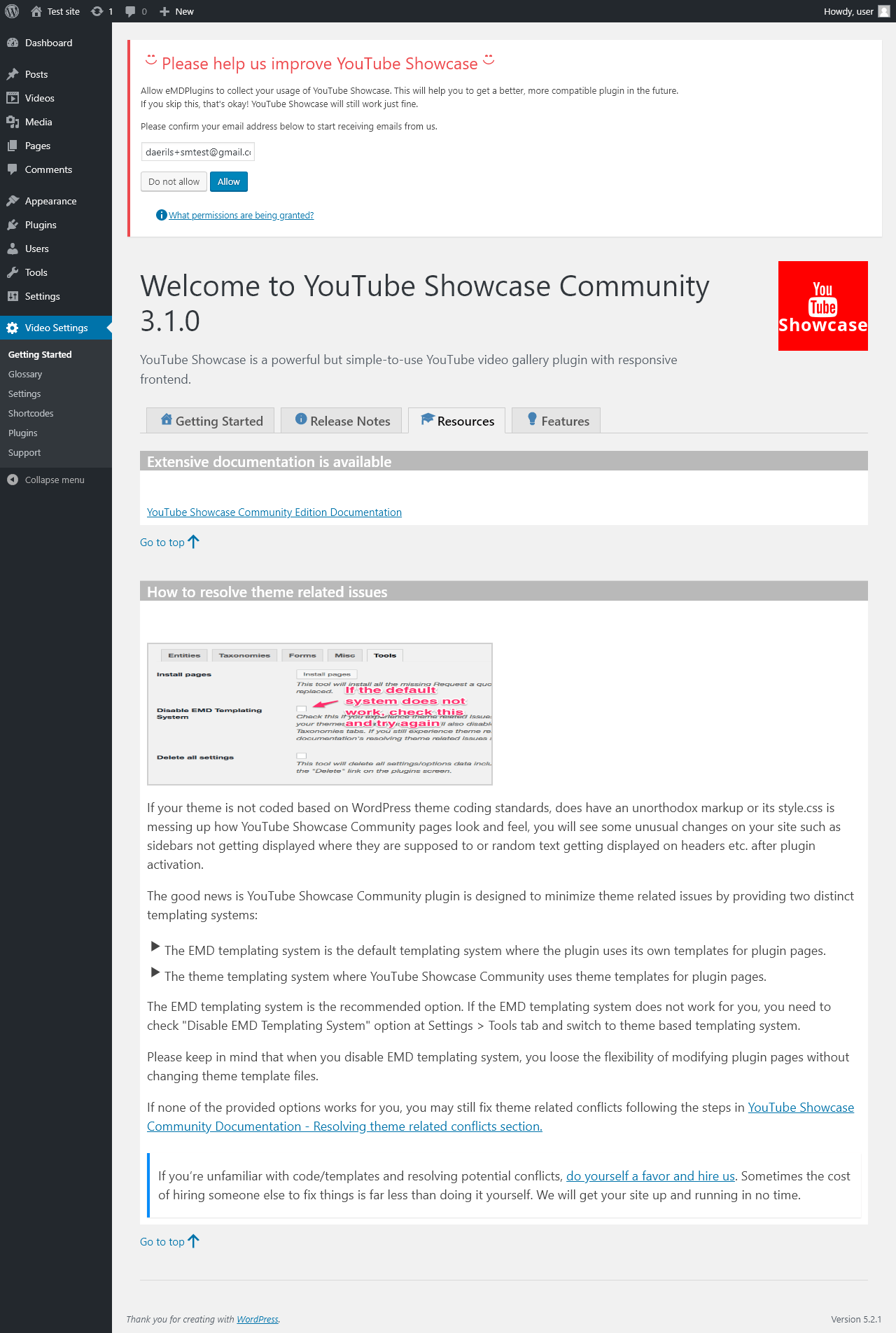Click the Users person icon
The image size is (896, 1333).
[13, 249]
